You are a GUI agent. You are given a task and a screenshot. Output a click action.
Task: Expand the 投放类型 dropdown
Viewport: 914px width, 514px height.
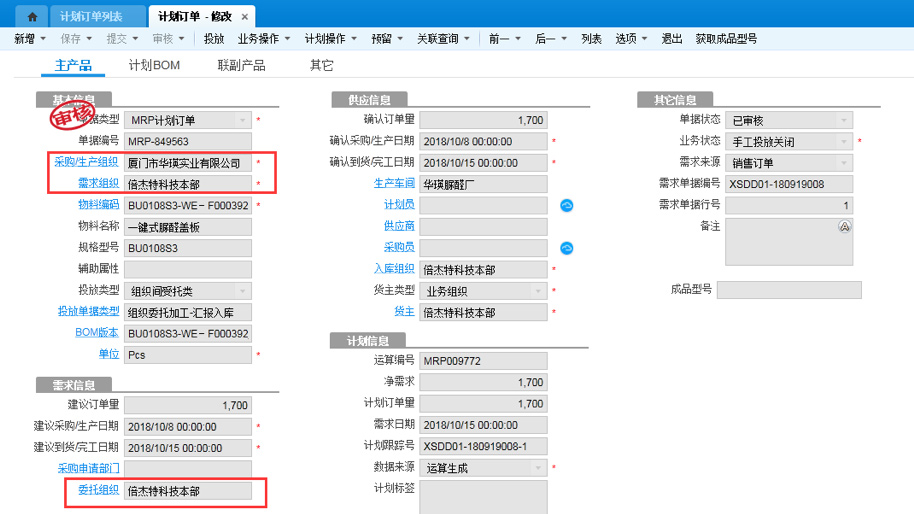241,291
